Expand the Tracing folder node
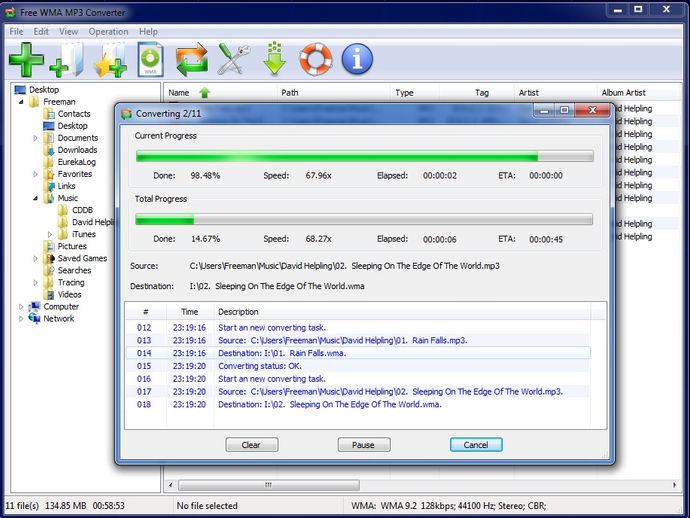 (35, 283)
